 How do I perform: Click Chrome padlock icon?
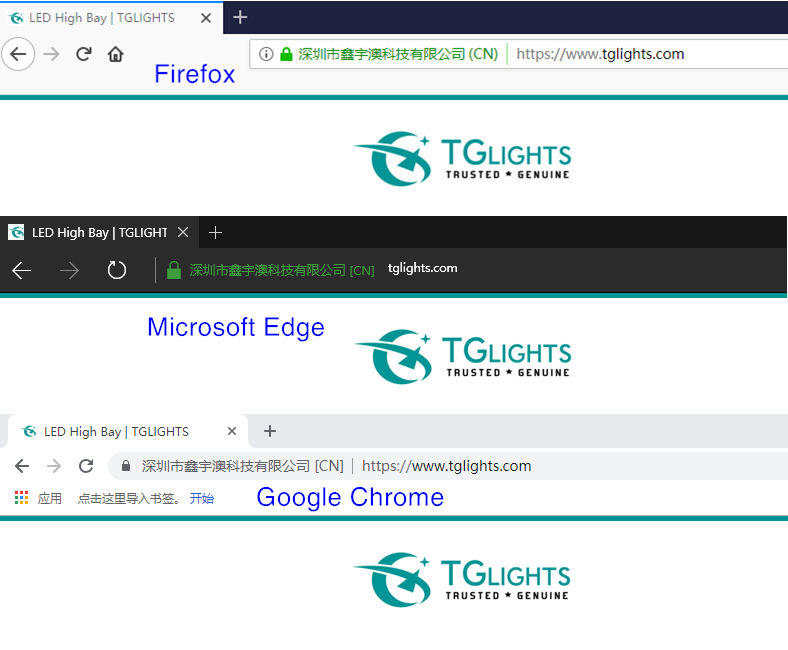point(126,466)
